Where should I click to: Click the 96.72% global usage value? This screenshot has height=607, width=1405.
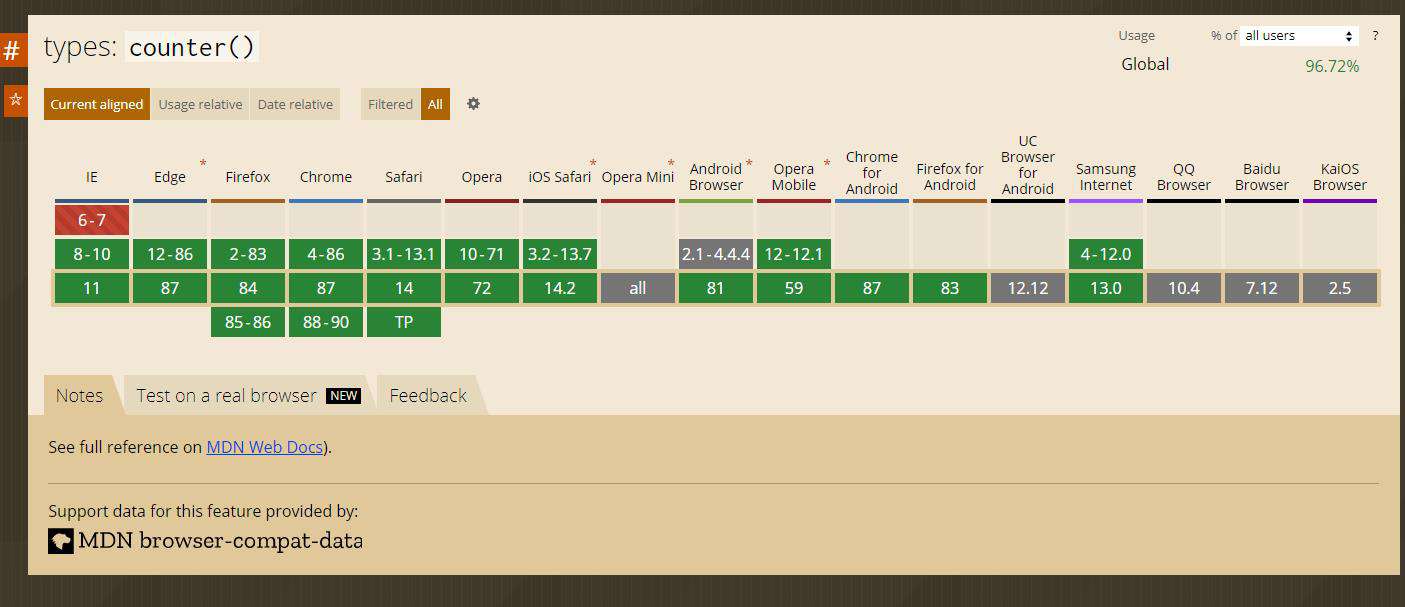(x=1332, y=66)
